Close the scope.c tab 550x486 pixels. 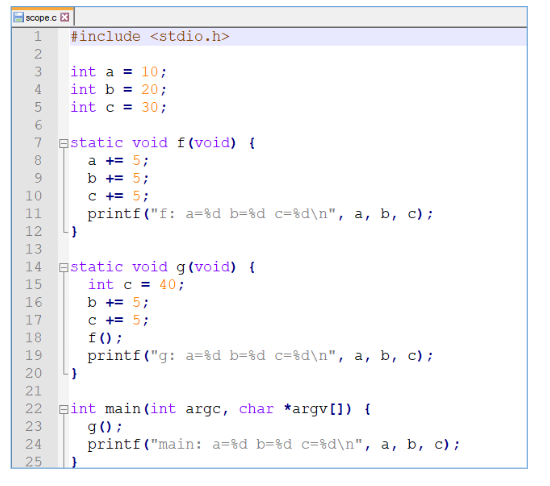pyautogui.click(x=65, y=17)
